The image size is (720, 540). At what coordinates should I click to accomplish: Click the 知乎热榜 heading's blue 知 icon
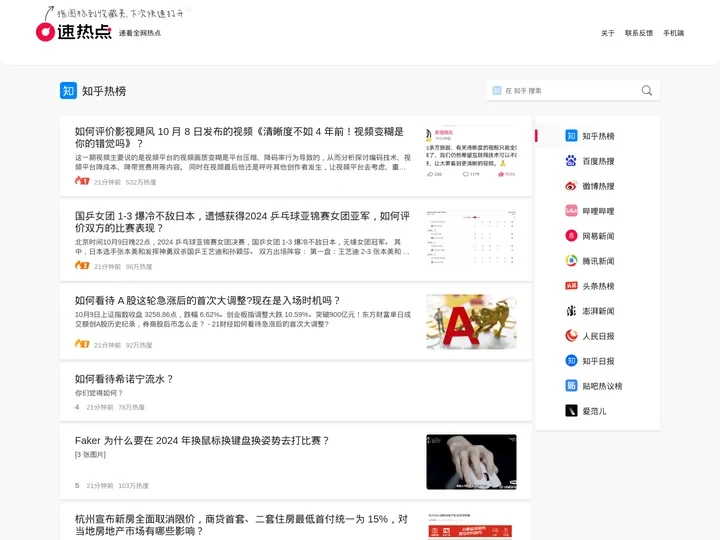coord(68,91)
